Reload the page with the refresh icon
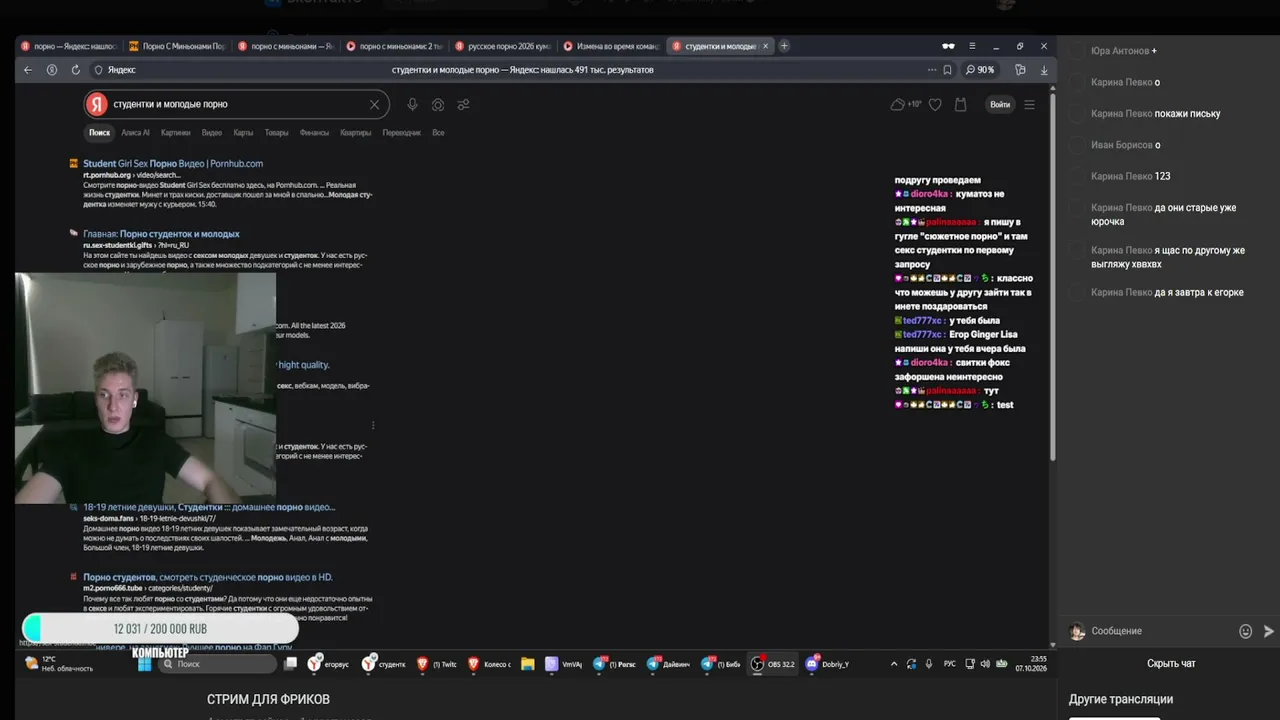Screen dimensions: 1280x720 [x=75, y=70]
